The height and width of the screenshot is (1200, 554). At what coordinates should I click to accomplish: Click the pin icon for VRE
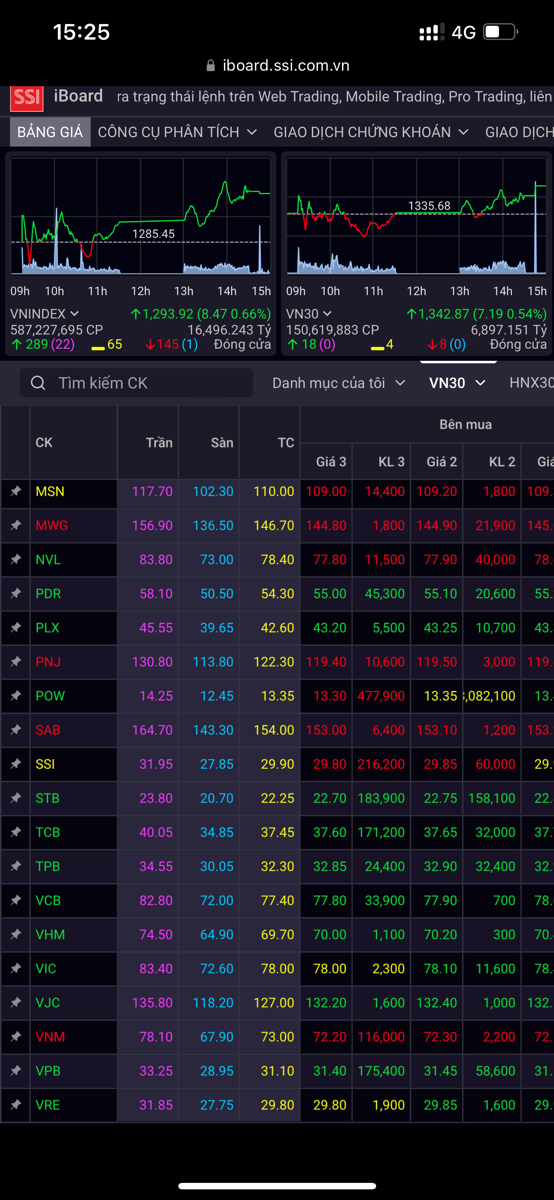pyautogui.click(x=15, y=1104)
